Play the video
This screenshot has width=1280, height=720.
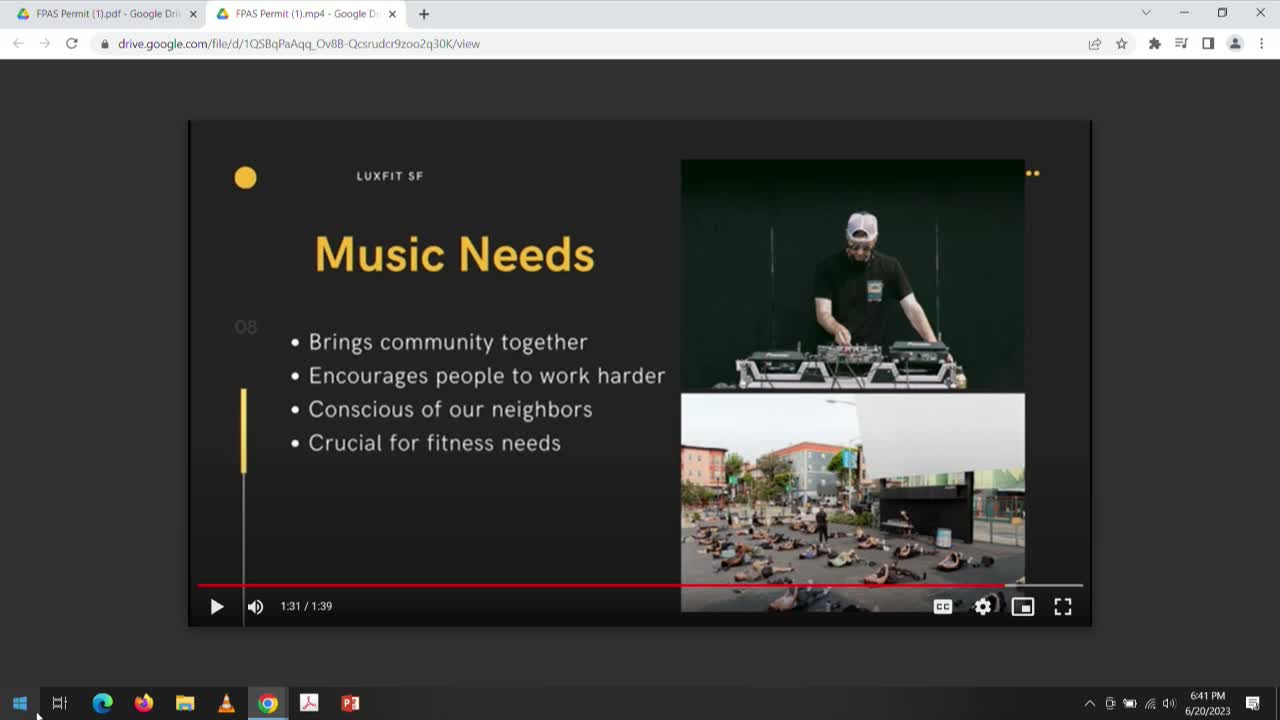(x=216, y=606)
